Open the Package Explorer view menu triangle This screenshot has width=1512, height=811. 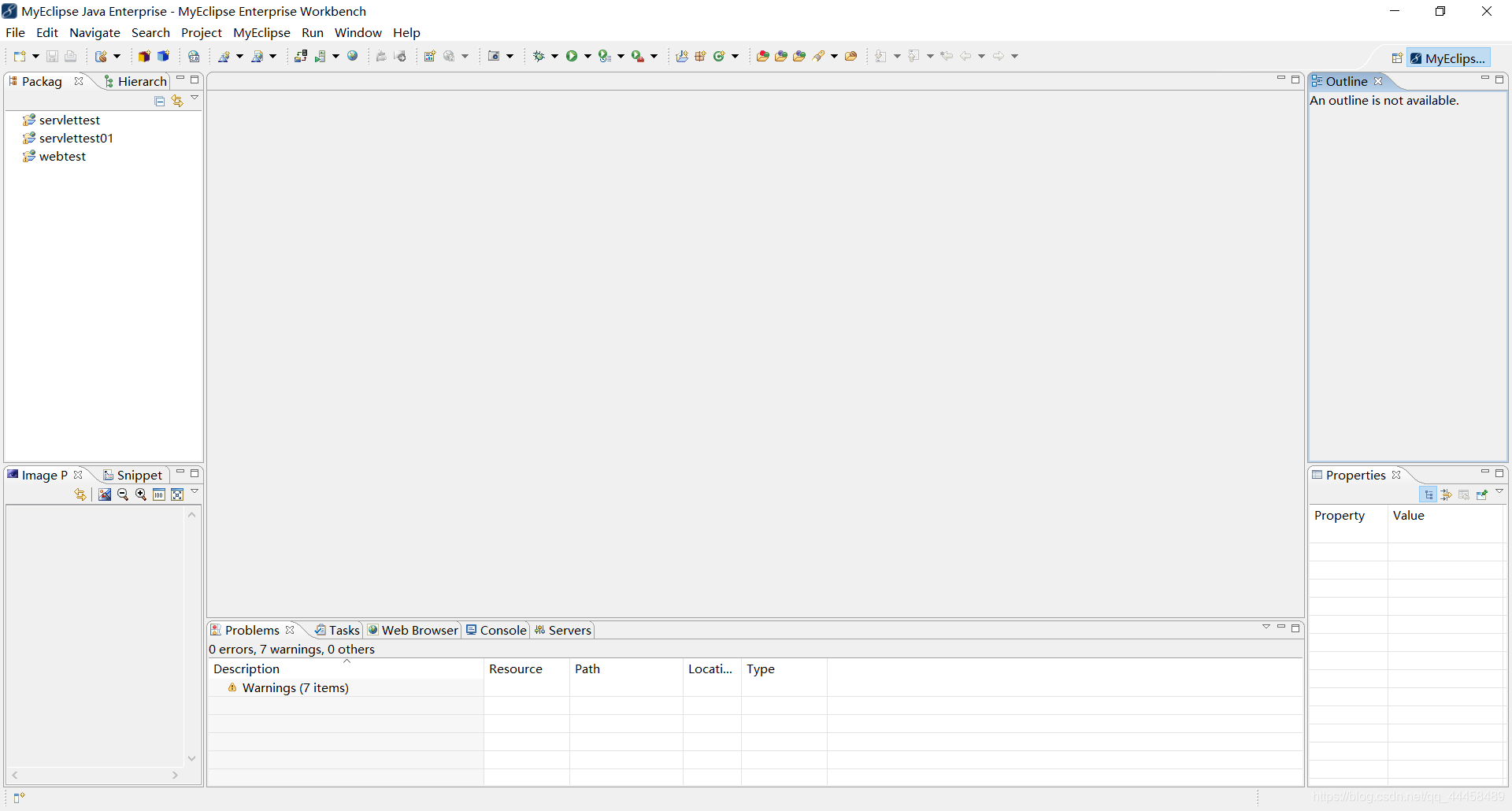pyautogui.click(x=195, y=98)
